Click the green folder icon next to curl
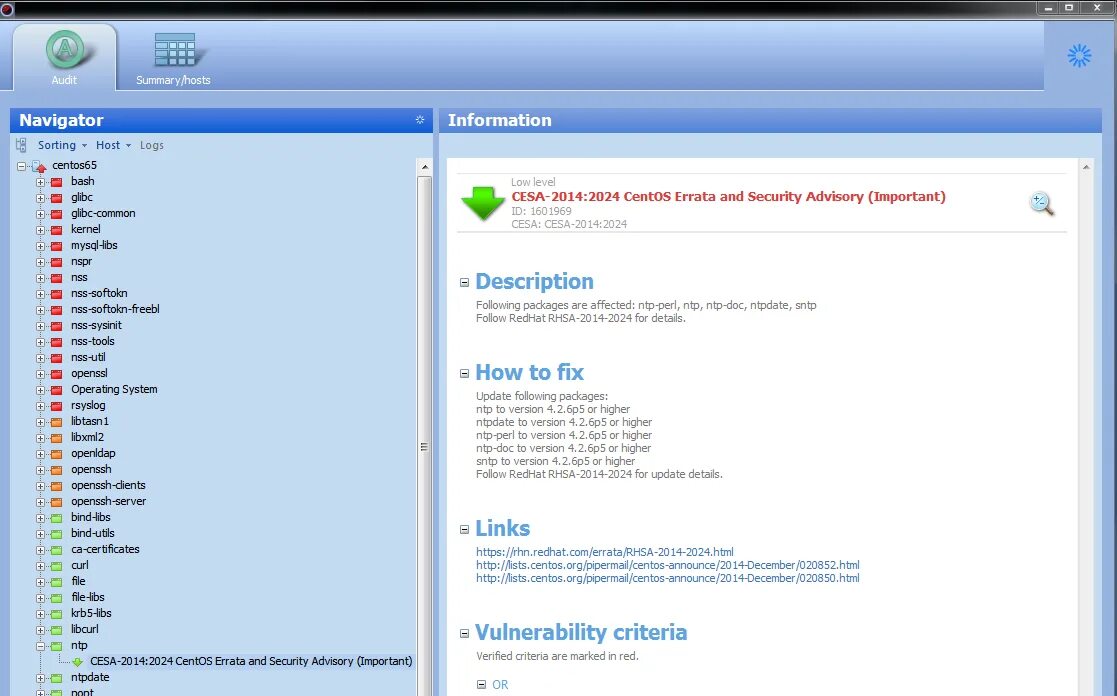Screen dimensions: 1117x696 (x=56, y=566)
